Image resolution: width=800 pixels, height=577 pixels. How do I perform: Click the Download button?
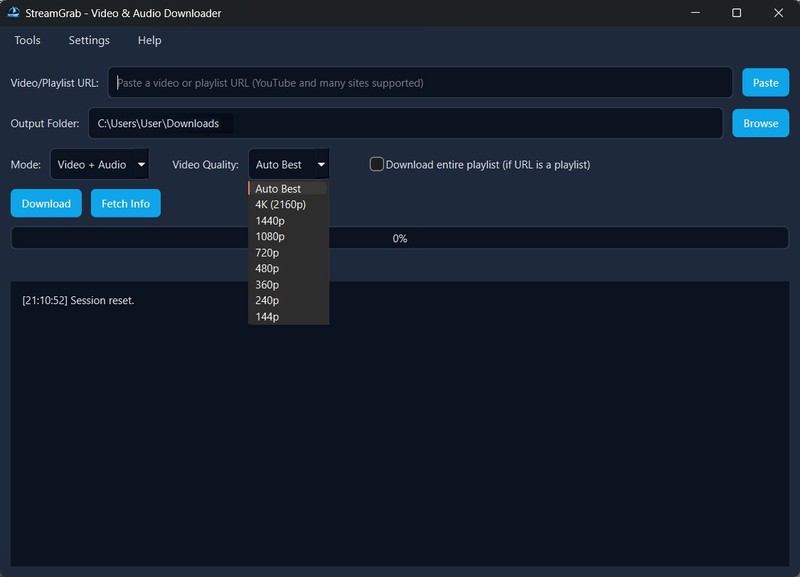tap(46, 204)
